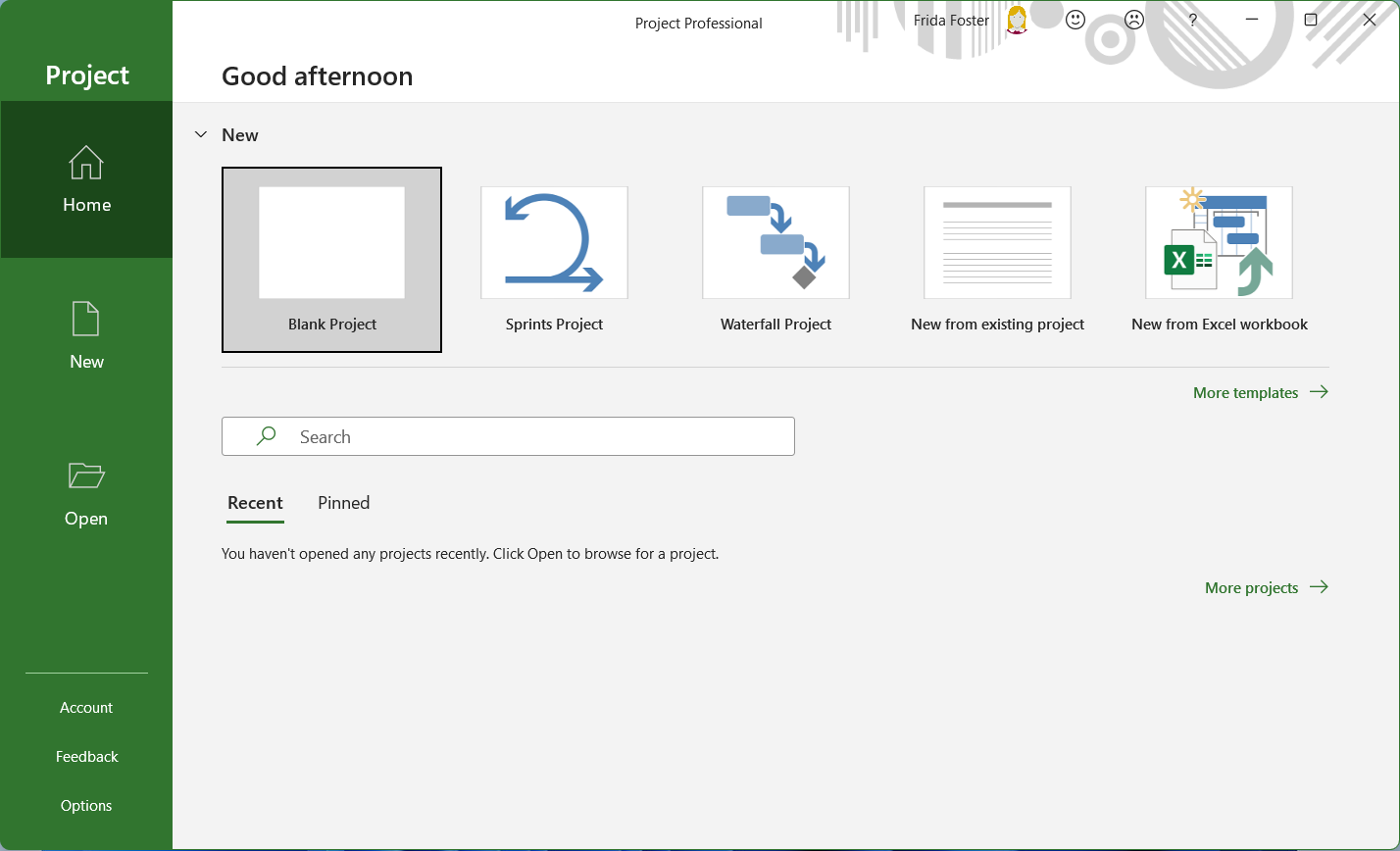Click the frowning face feedback icon
1400x851 pixels.
(x=1134, y=20)
